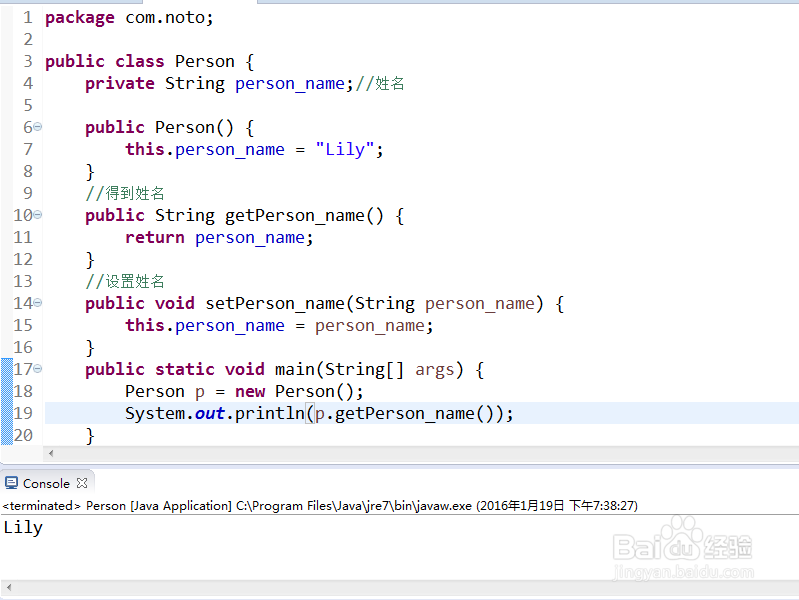Click 'com.noto;' package name on line 1

(x=169, y=18)
